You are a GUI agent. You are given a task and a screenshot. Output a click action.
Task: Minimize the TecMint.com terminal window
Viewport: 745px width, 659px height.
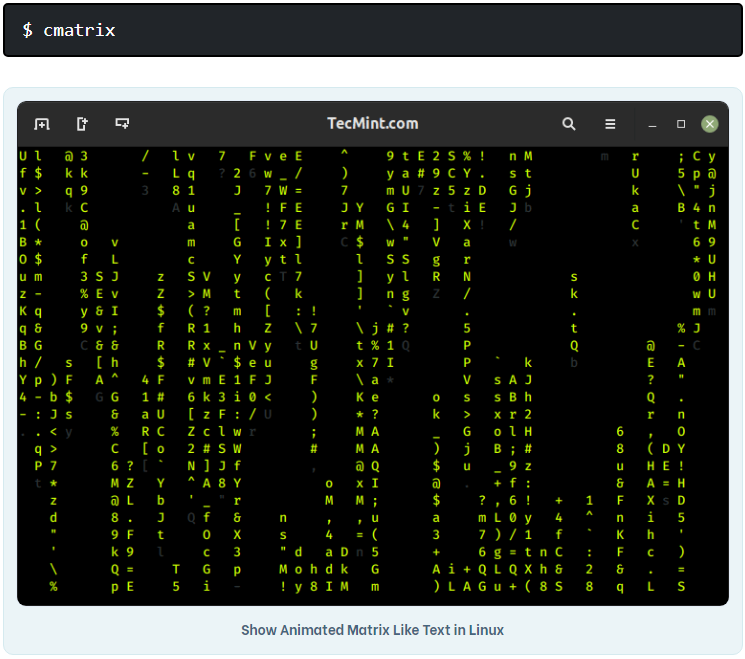click(x=653, y=124)
